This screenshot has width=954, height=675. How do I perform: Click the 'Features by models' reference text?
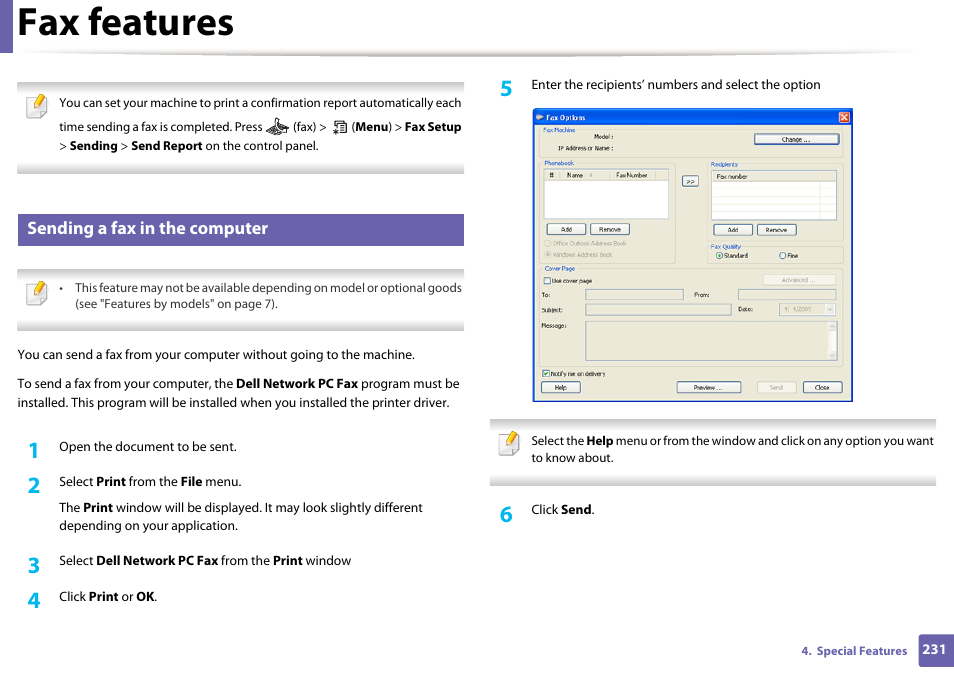[x=157, y=304]
